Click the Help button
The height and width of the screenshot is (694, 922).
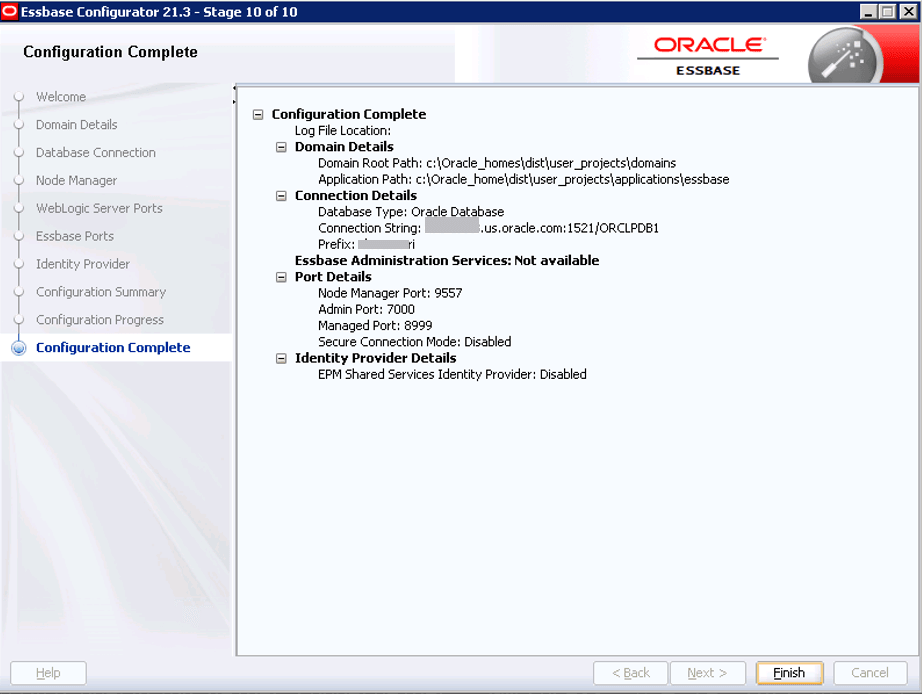pos(48,673)
